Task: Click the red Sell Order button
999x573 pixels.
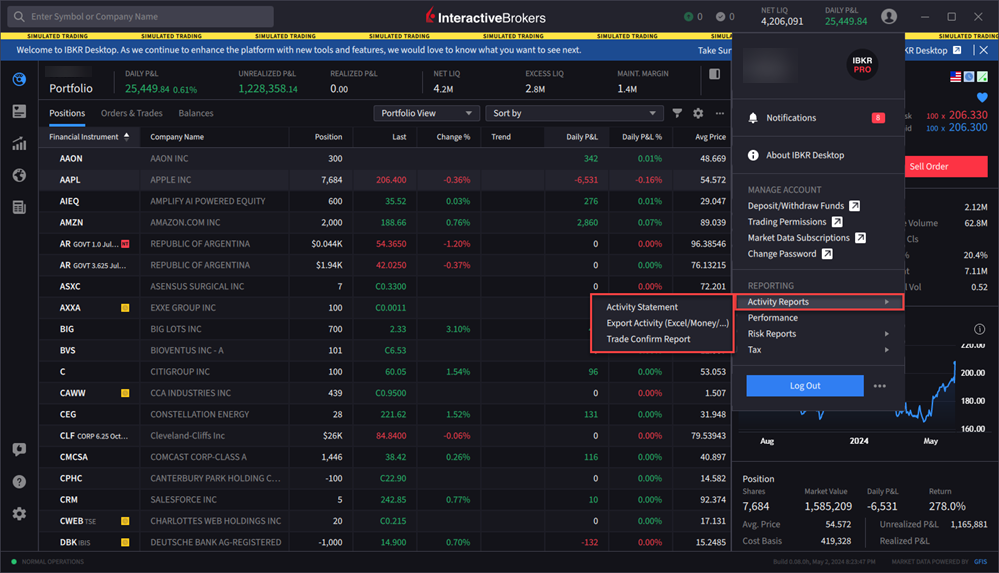Action: tap(946, 166)
